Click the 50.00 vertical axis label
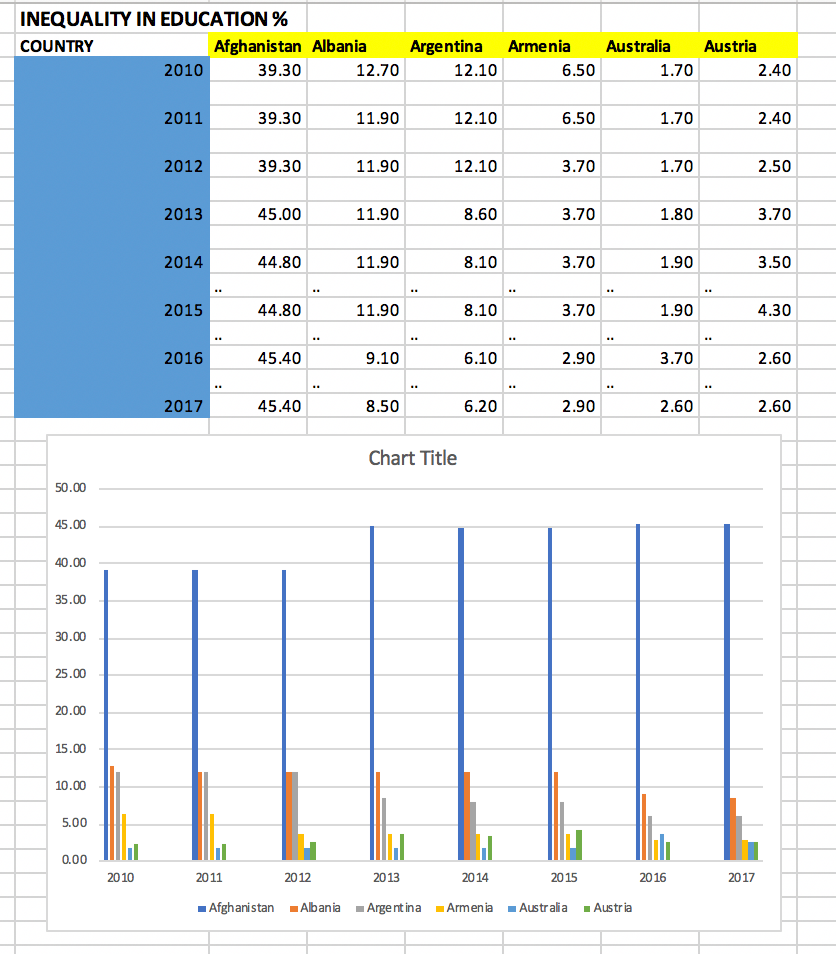 click(71, 487)
